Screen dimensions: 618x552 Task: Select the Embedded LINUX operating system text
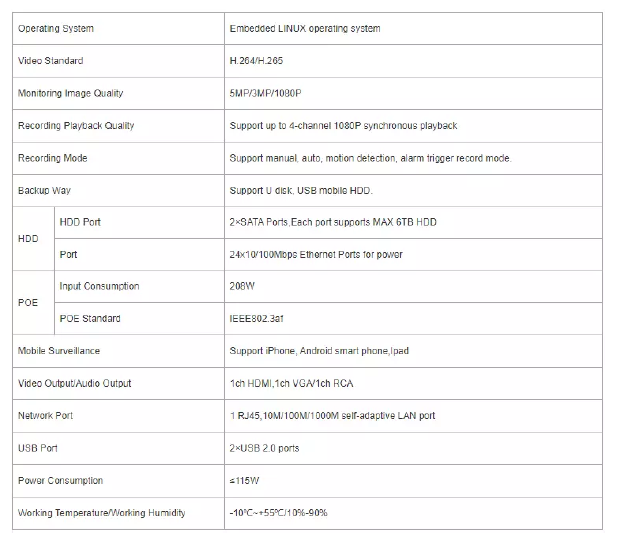(x=304, y=29)
